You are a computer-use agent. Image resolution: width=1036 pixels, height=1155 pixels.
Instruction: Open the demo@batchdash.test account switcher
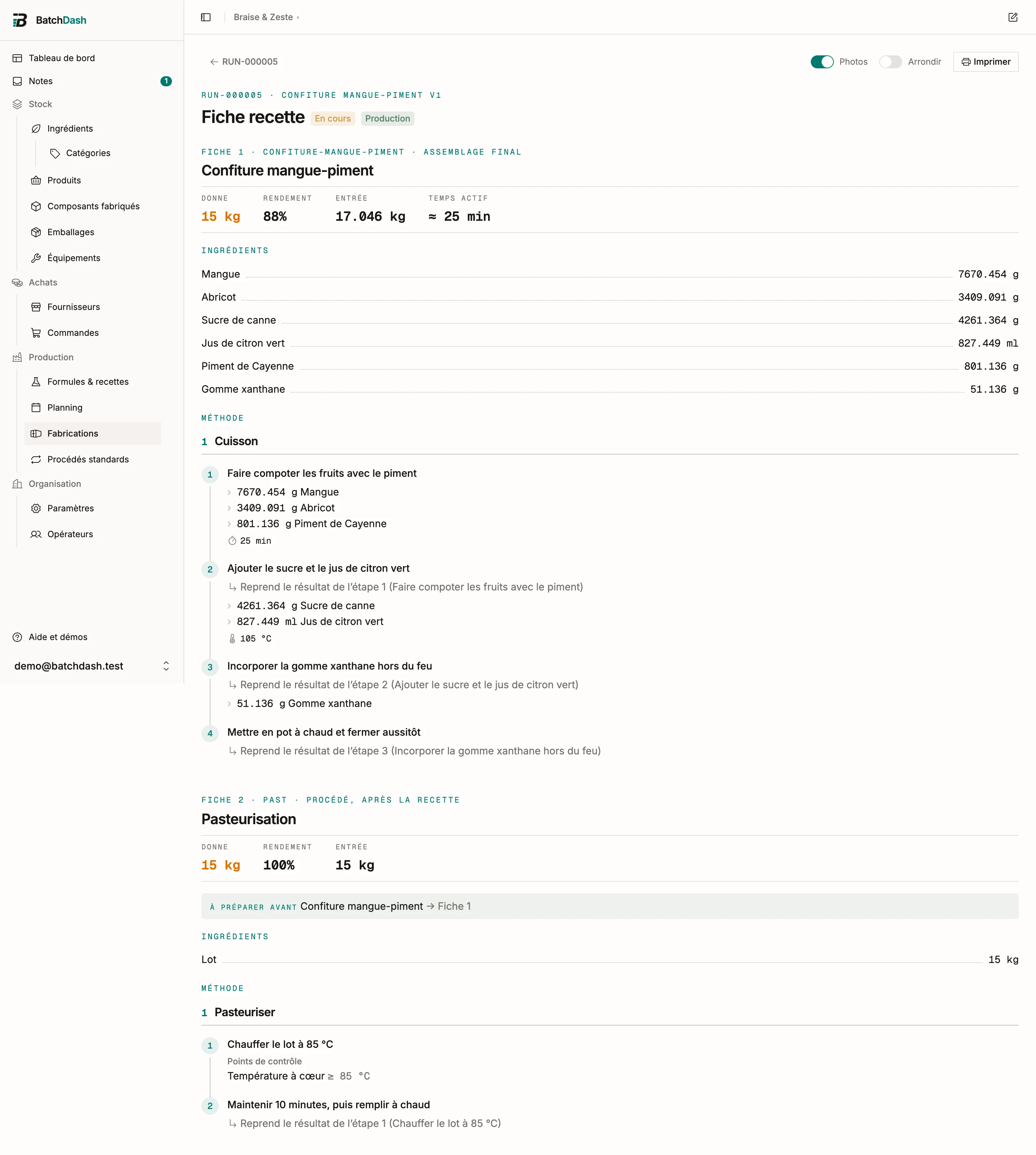click(x=92, y=666)
